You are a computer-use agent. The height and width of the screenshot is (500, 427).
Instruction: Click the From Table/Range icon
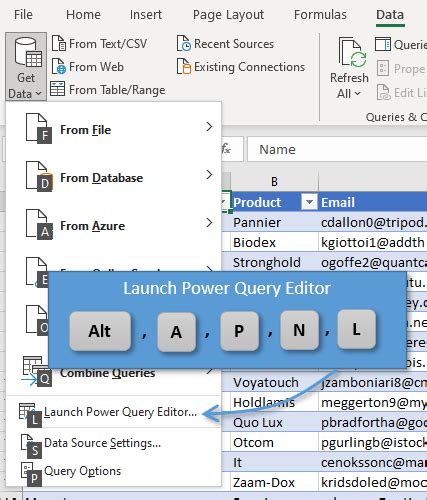57,89
